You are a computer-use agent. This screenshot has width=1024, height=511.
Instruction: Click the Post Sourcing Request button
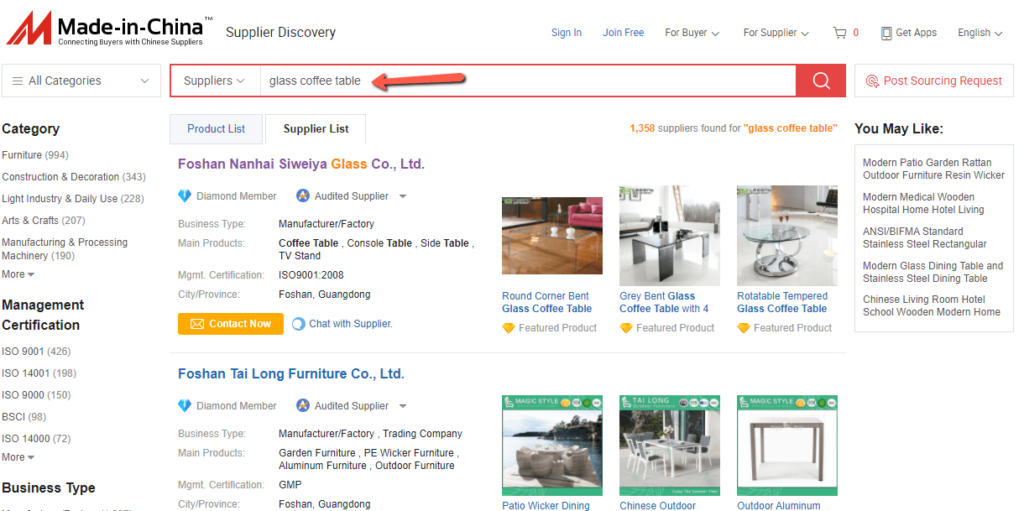pyautogui.click(x=934, y=81)
